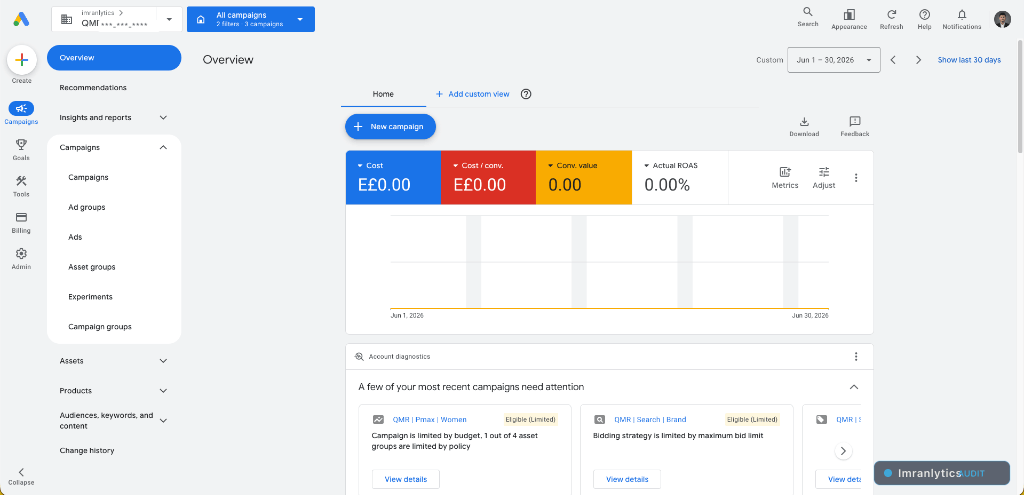Click the Google Ads logo
Screen dimensions: 1024x495
click(x=21, y=20)
